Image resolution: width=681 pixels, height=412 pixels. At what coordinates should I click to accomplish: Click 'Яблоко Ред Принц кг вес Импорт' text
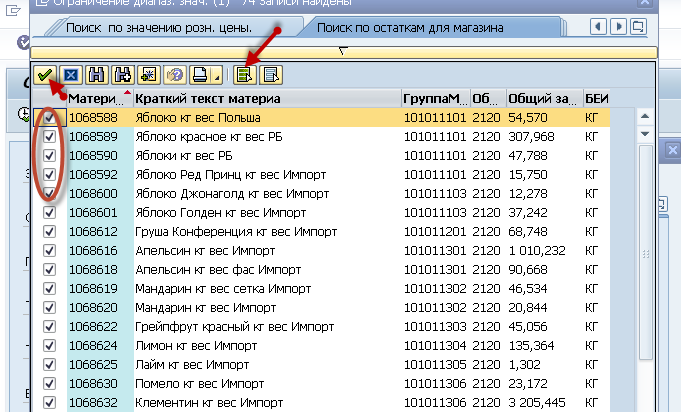tap(231, 175)
